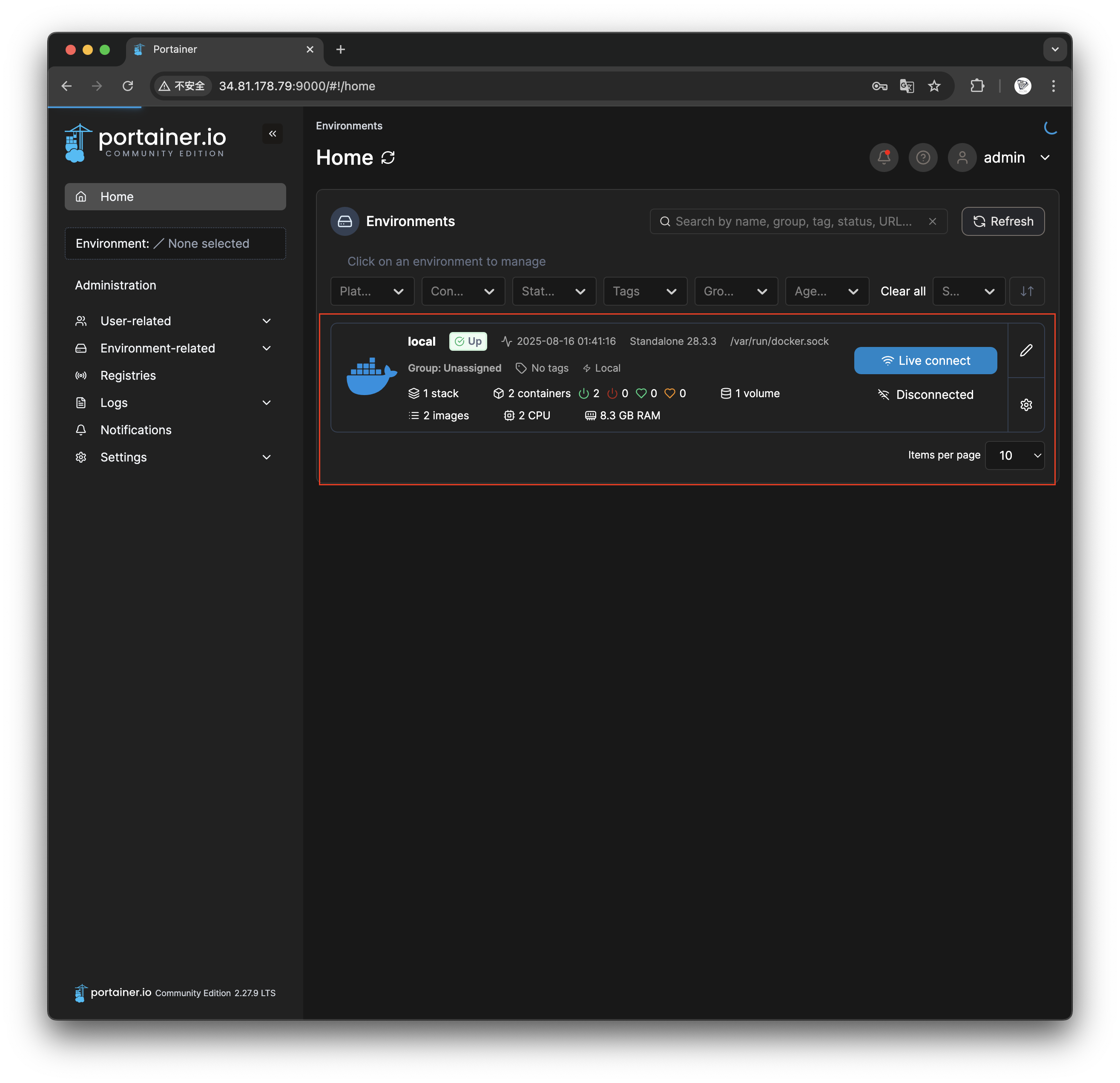The height and width of the screenshot is (1083, 1120).
Task: Collapse the sidebar with double-chevron icon
Action: click(x=273, y=134)
